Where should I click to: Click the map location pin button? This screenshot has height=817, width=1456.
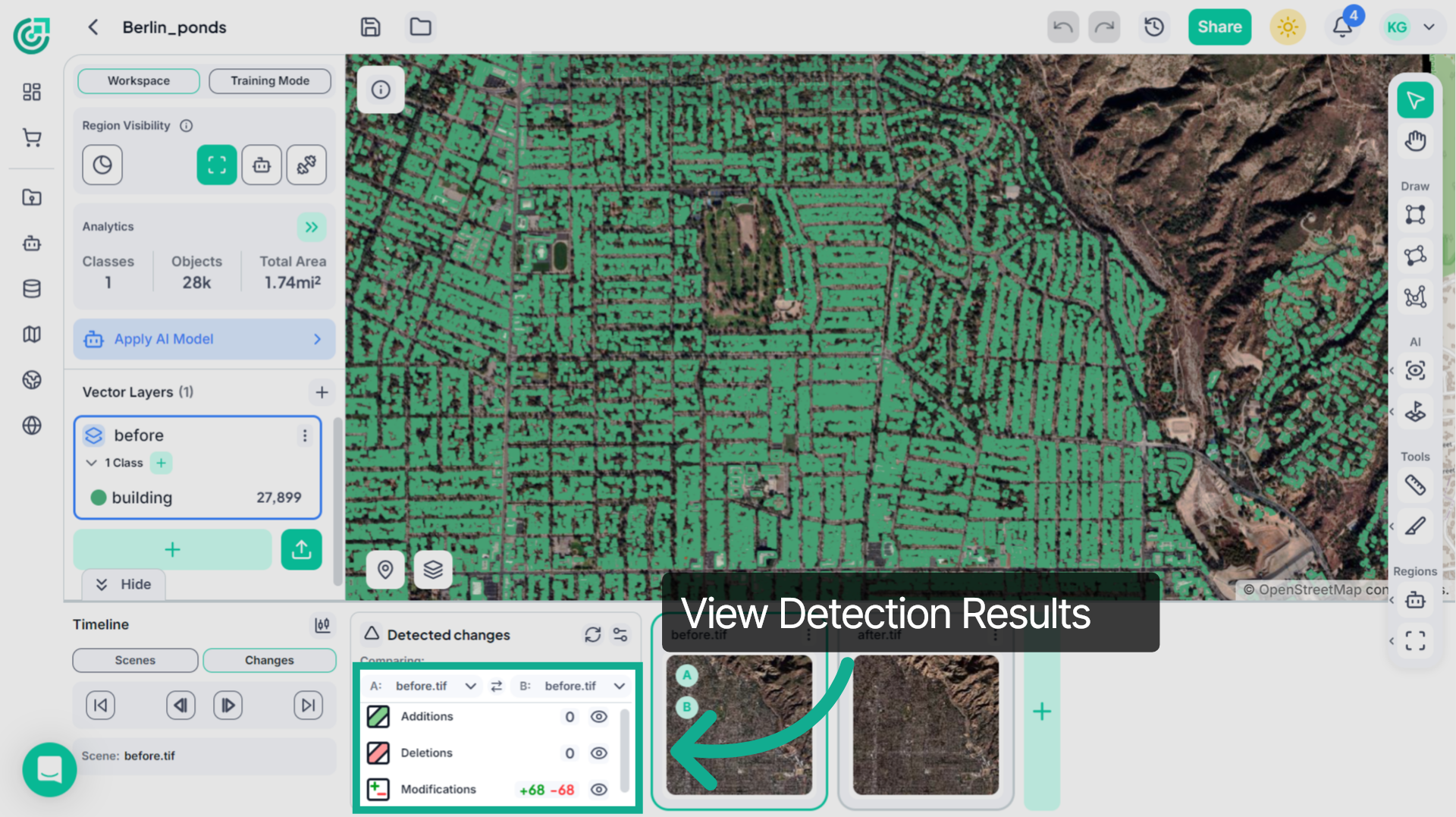pyautogui.click(x=385, y=569)
